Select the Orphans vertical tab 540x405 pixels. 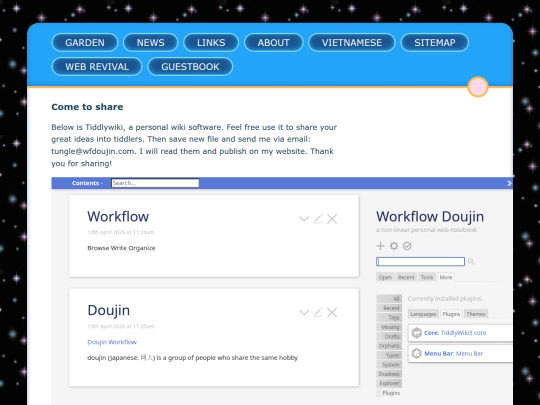pyautogui.click(x=389, y=345)
